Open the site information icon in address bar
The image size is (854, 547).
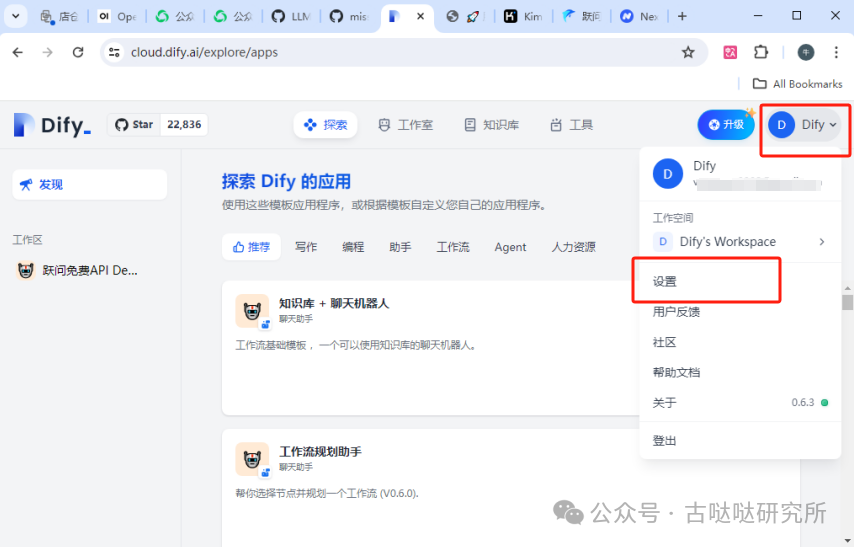(x=114, y=52)
